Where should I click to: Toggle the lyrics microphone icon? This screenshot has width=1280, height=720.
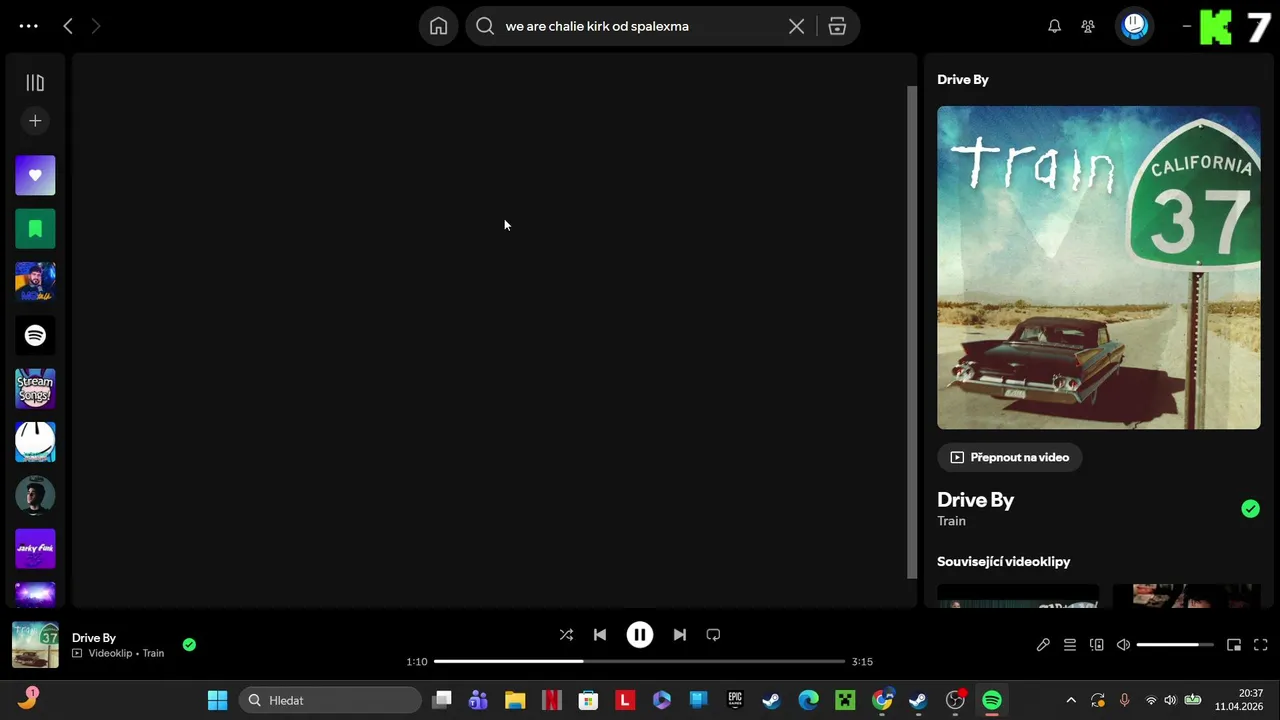pos(1043,645)
